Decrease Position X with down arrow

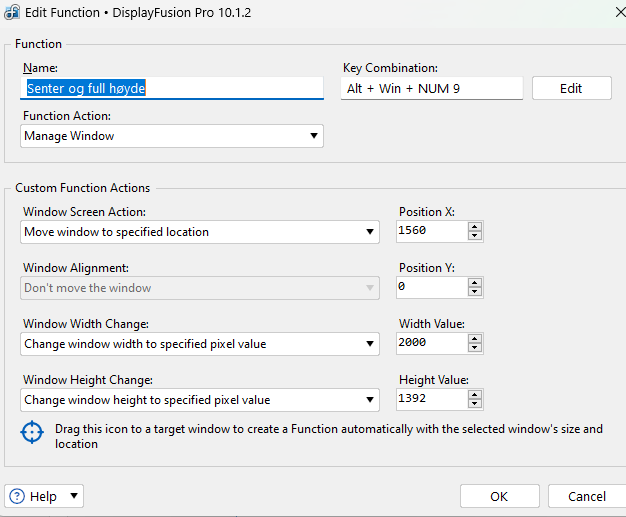click(475, 237)
